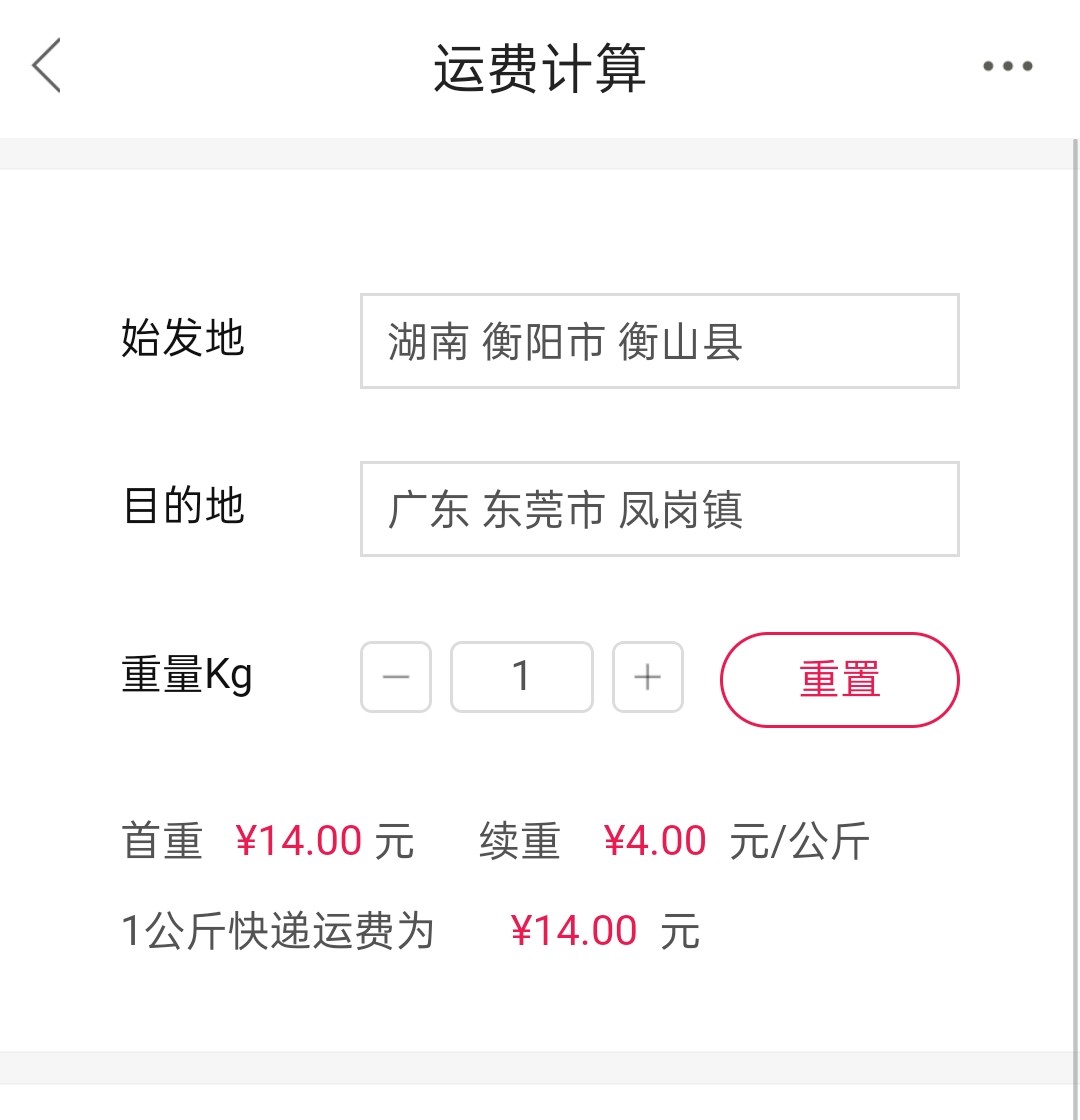Viewport: 1080px width, 1120px height.
Task: Click the 续重 label text
Action: (519, 841)
